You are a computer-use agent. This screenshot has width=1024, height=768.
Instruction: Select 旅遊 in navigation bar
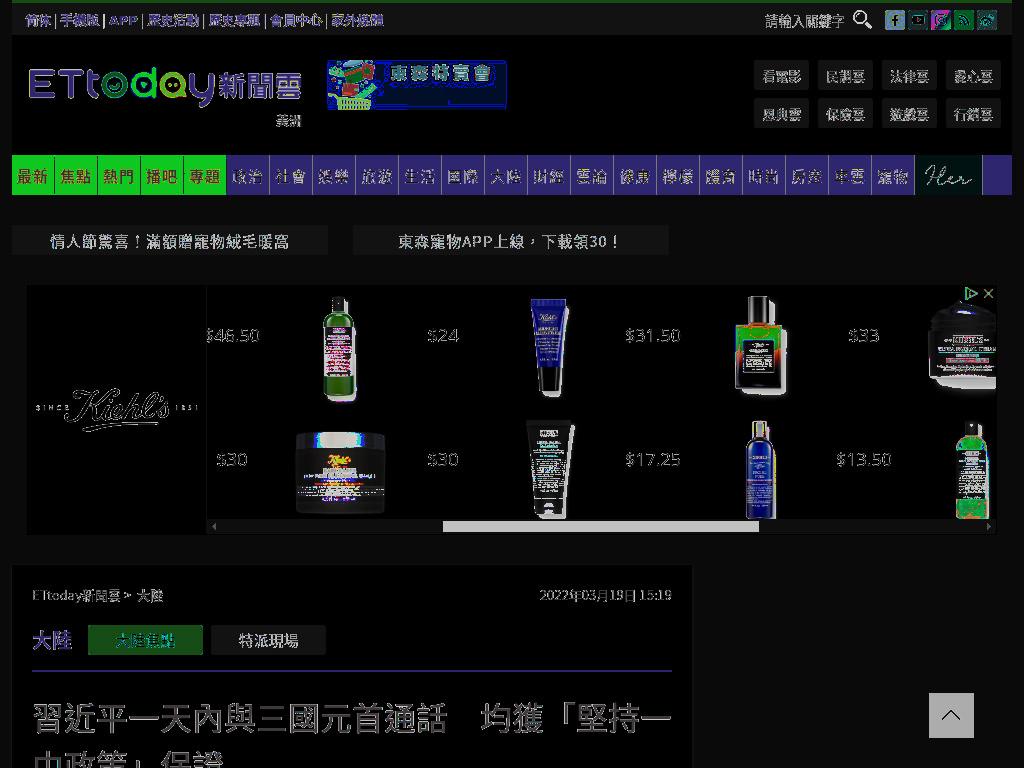pyautogui.click(x=377, y=176)
